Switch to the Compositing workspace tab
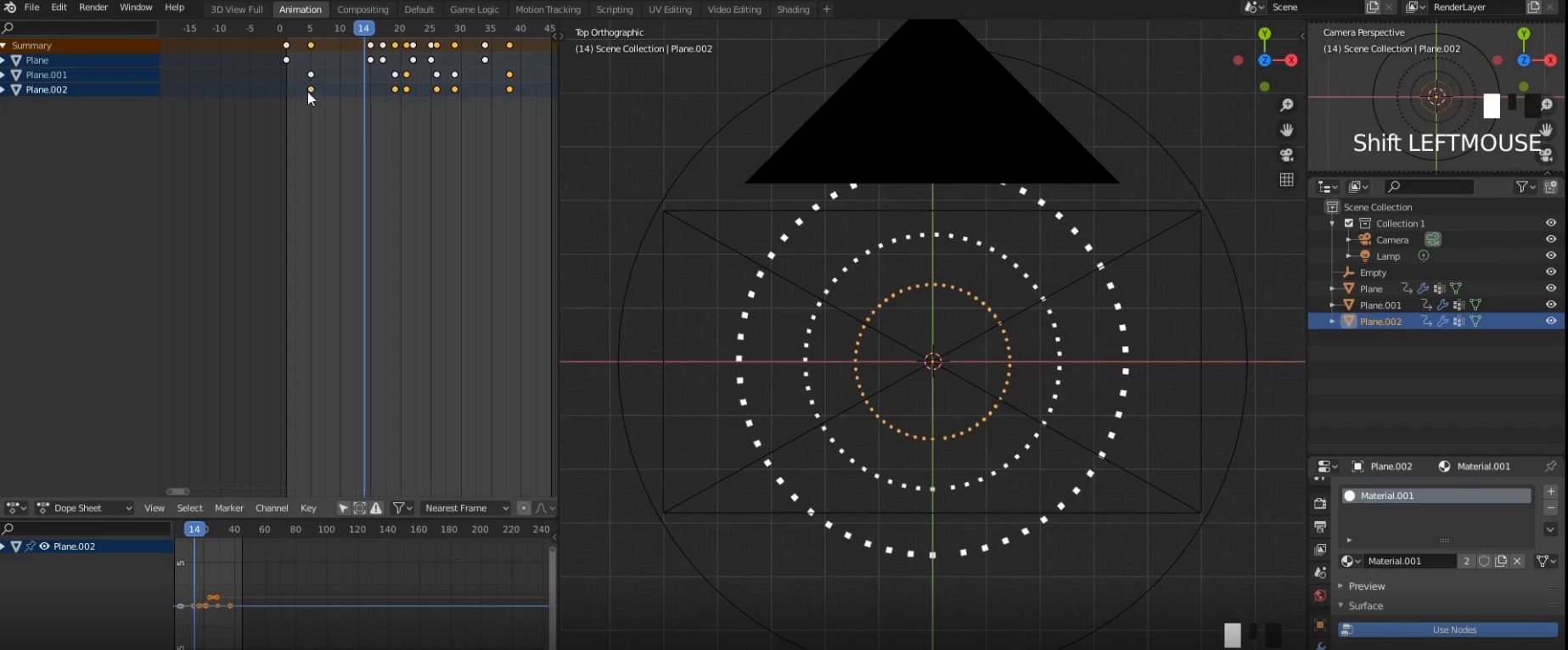The width and height of the screenshot is (1568, 650). (x=362, y=9)
